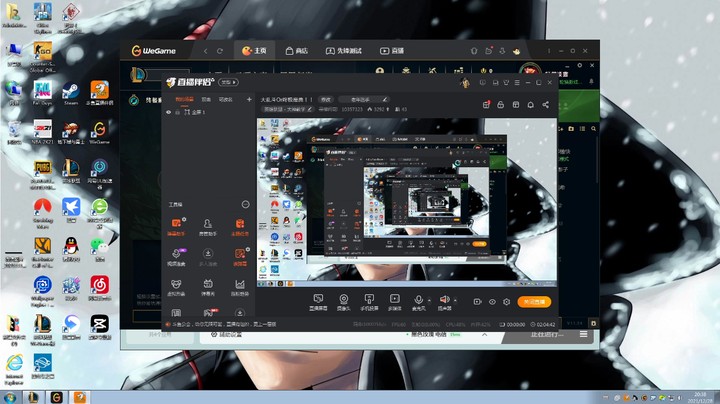Select the fullscreen source row in scene list
Viewport: 720px width, 404px height.
[x=209, y=112]
